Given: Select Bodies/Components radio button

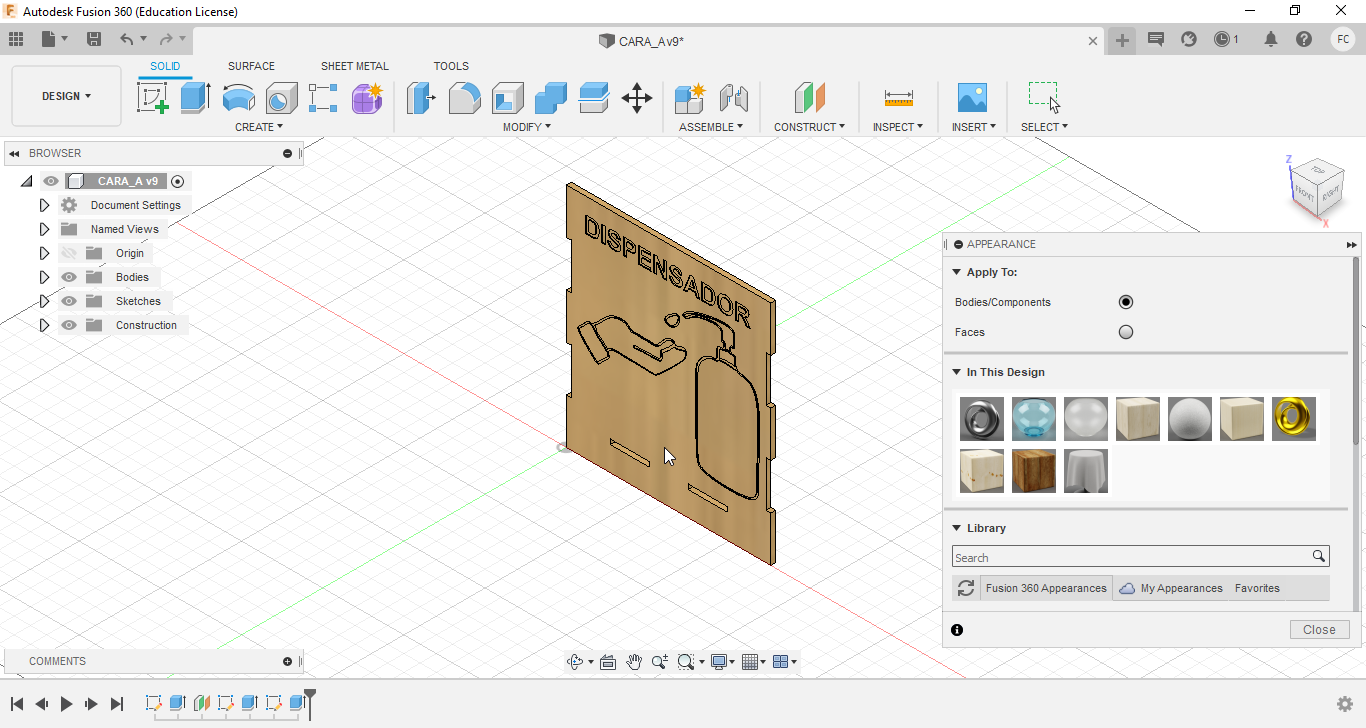Looking at the screenshot, I should [1126, 302].
